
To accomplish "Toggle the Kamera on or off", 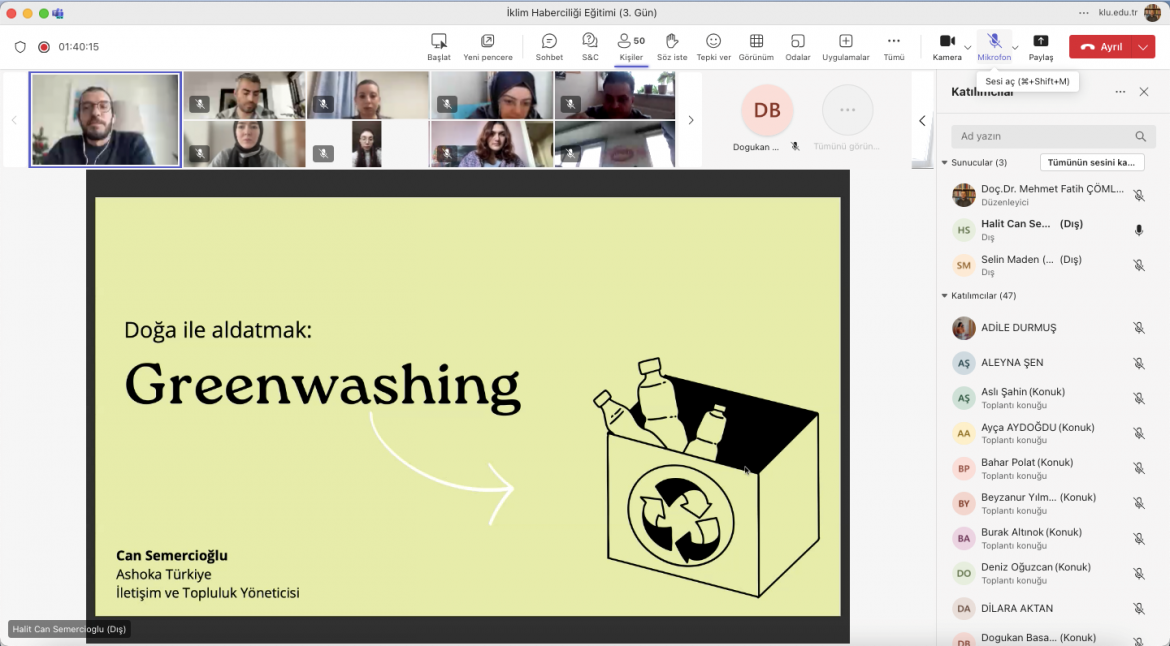I will (x=946, y=46).
